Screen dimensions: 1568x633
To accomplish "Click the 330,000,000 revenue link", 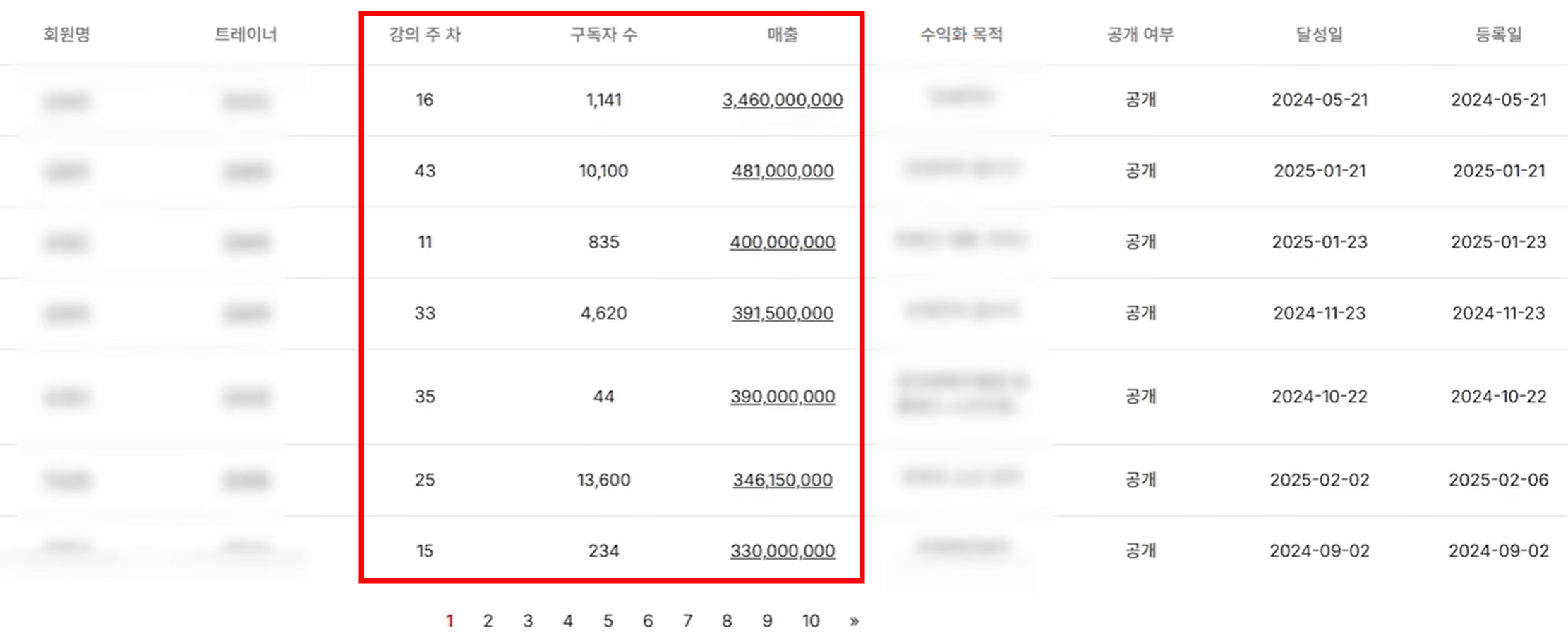I will (x=782, y=550).
